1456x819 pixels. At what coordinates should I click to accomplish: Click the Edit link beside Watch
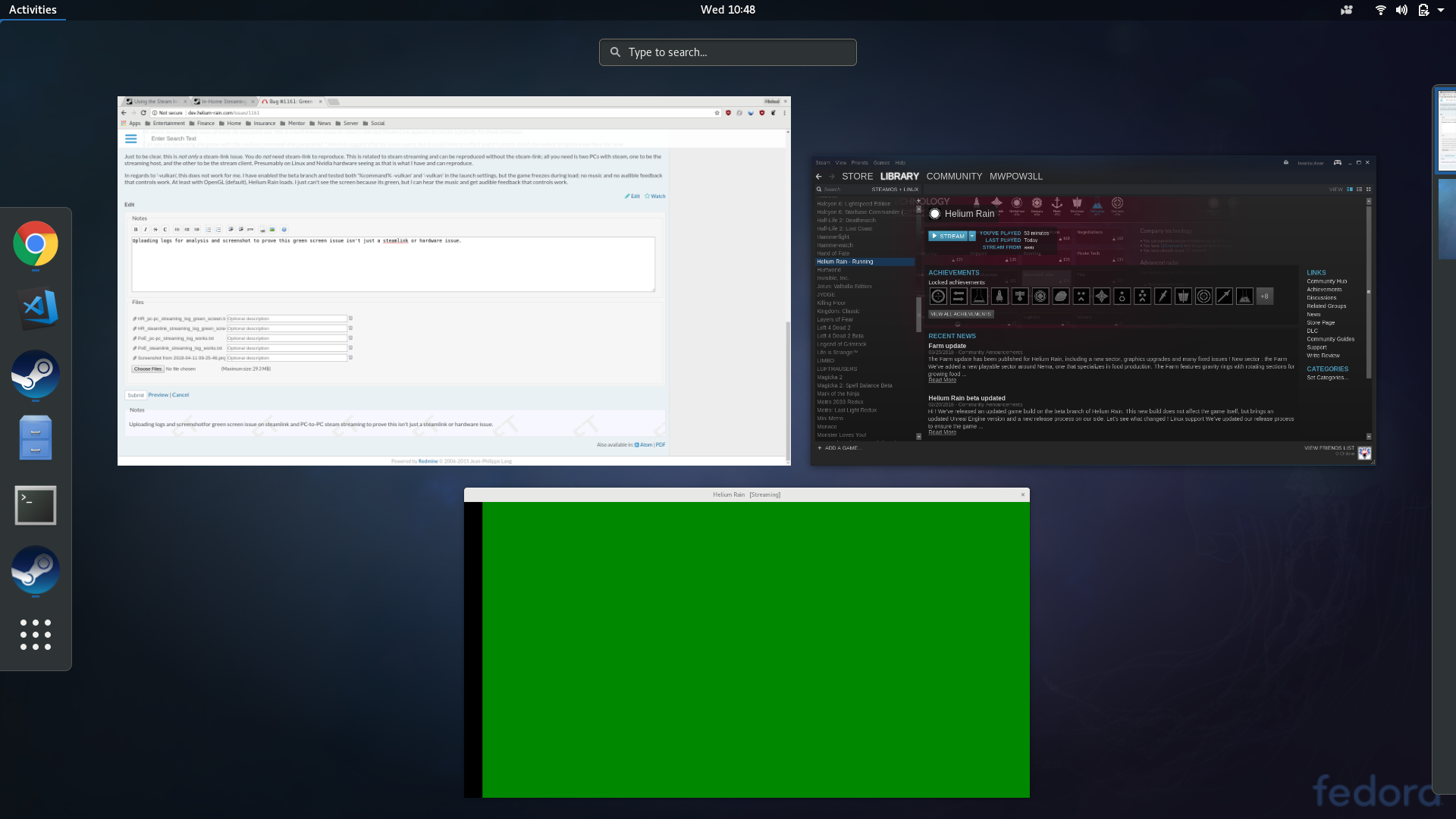coord(632,196)
